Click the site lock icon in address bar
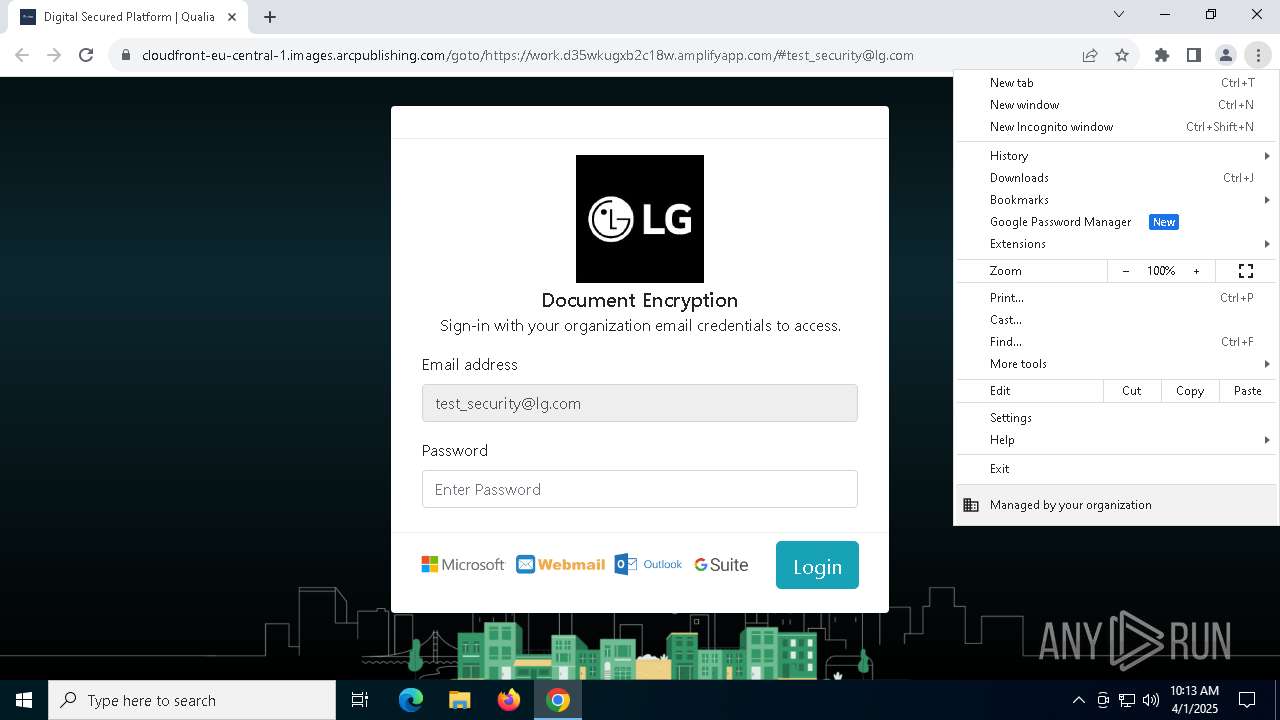 pyautogui.click(x=126, y=55)
